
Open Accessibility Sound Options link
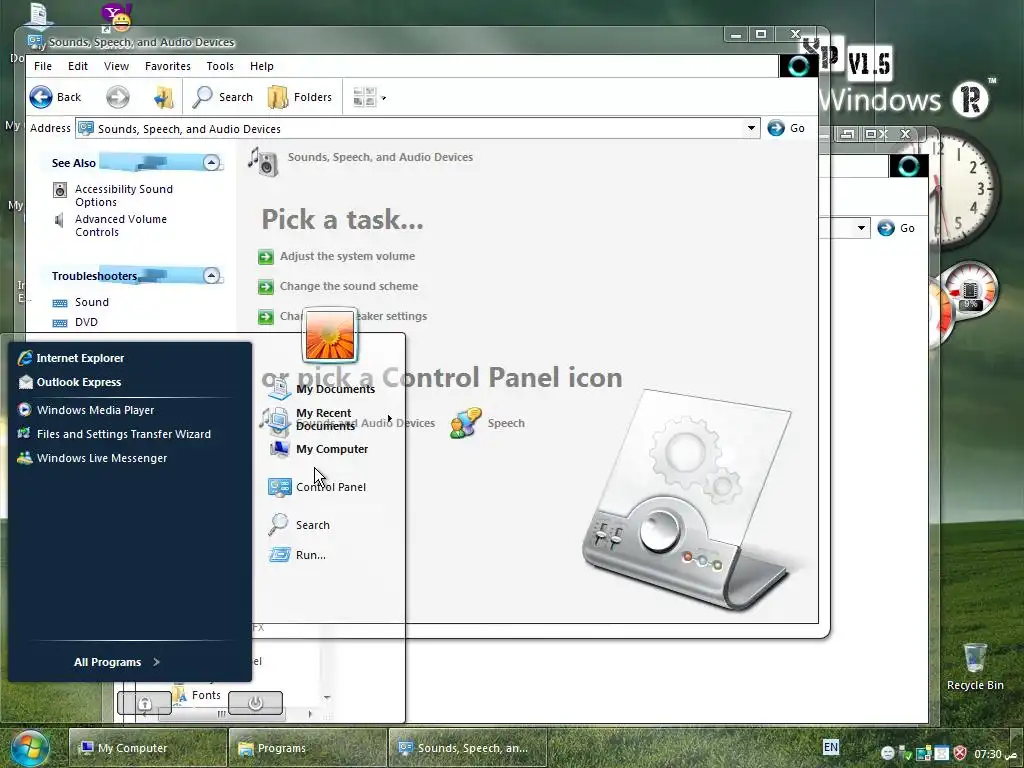(123, 195)
